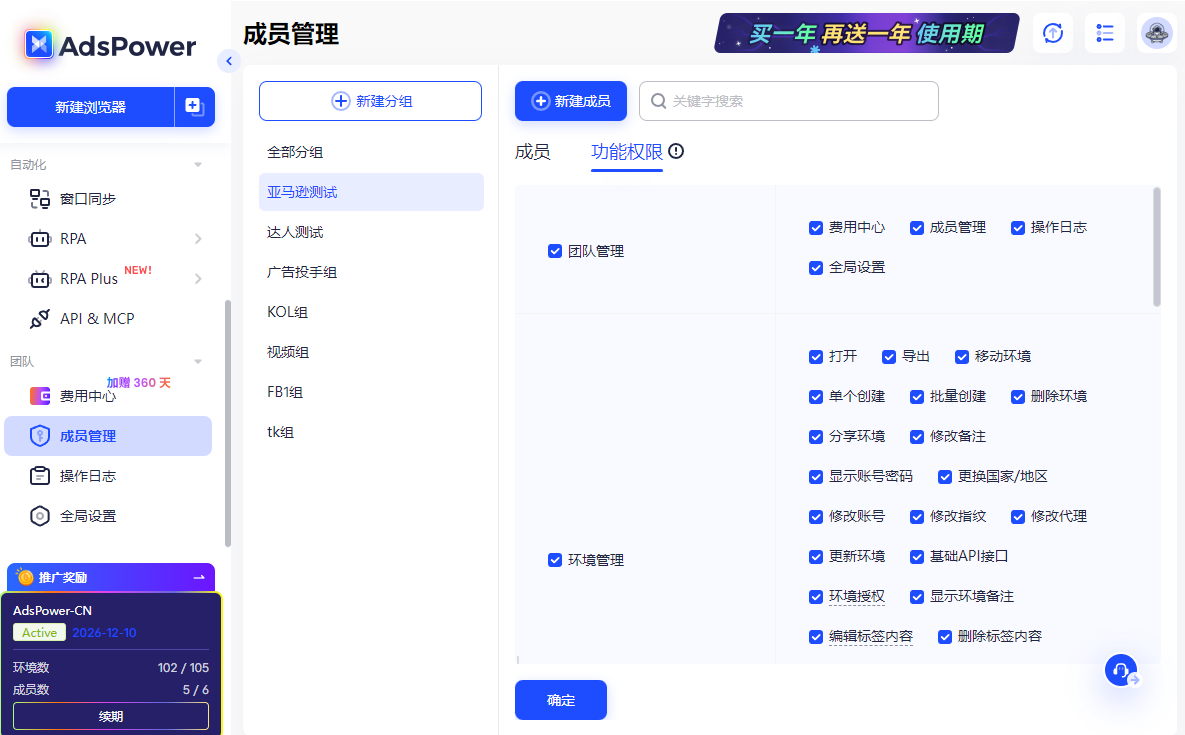This screenshot has width=1185, height=735.
Task: Click the sync refresh icon top right
Action: tap(1052, 33)
